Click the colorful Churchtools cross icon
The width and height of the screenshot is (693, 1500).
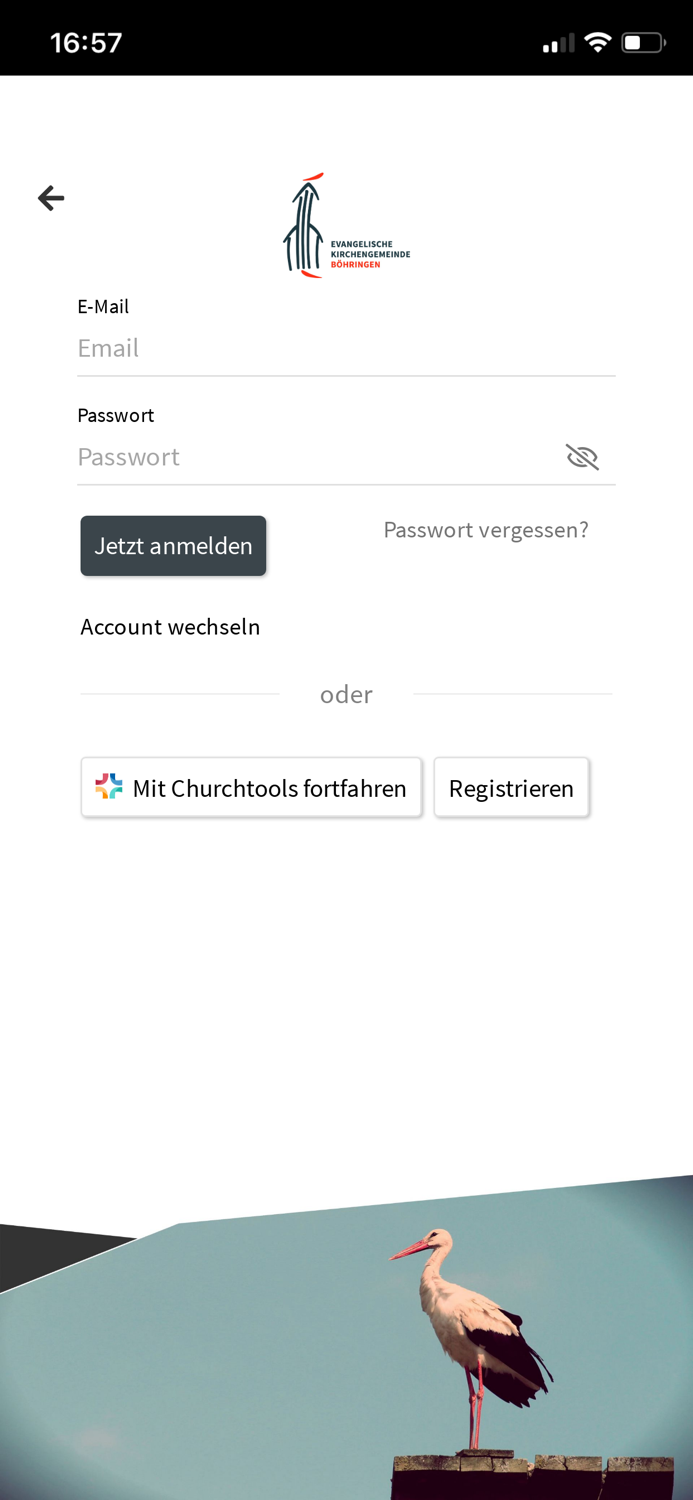click(x=109, y=787)
